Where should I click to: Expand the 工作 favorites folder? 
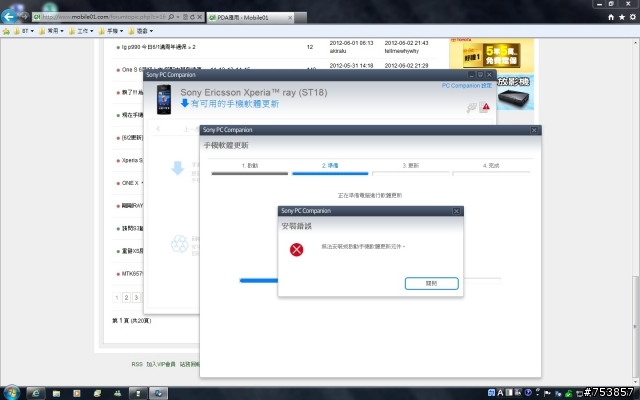point(81,31)
